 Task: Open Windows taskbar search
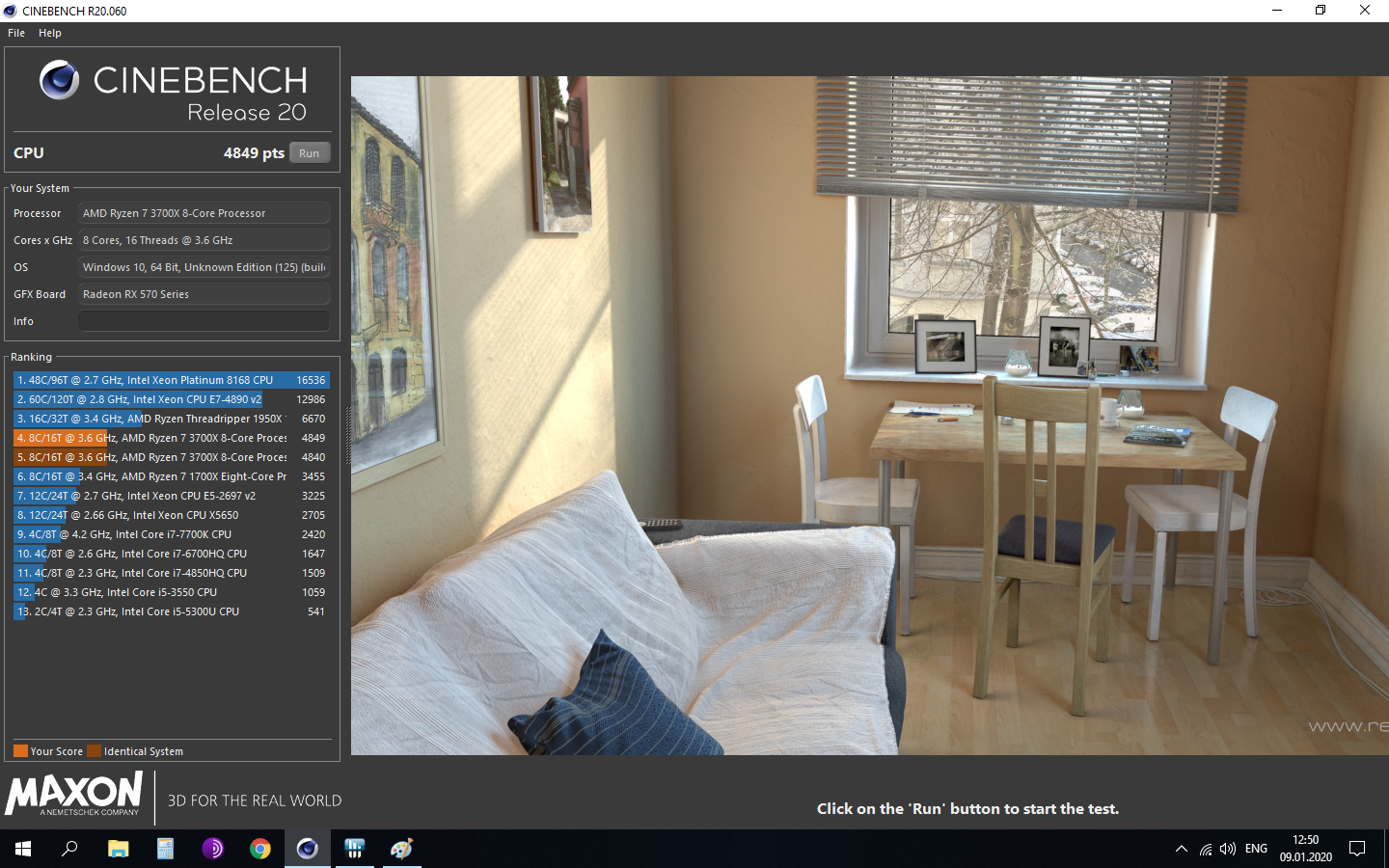[x=69, y=849]
